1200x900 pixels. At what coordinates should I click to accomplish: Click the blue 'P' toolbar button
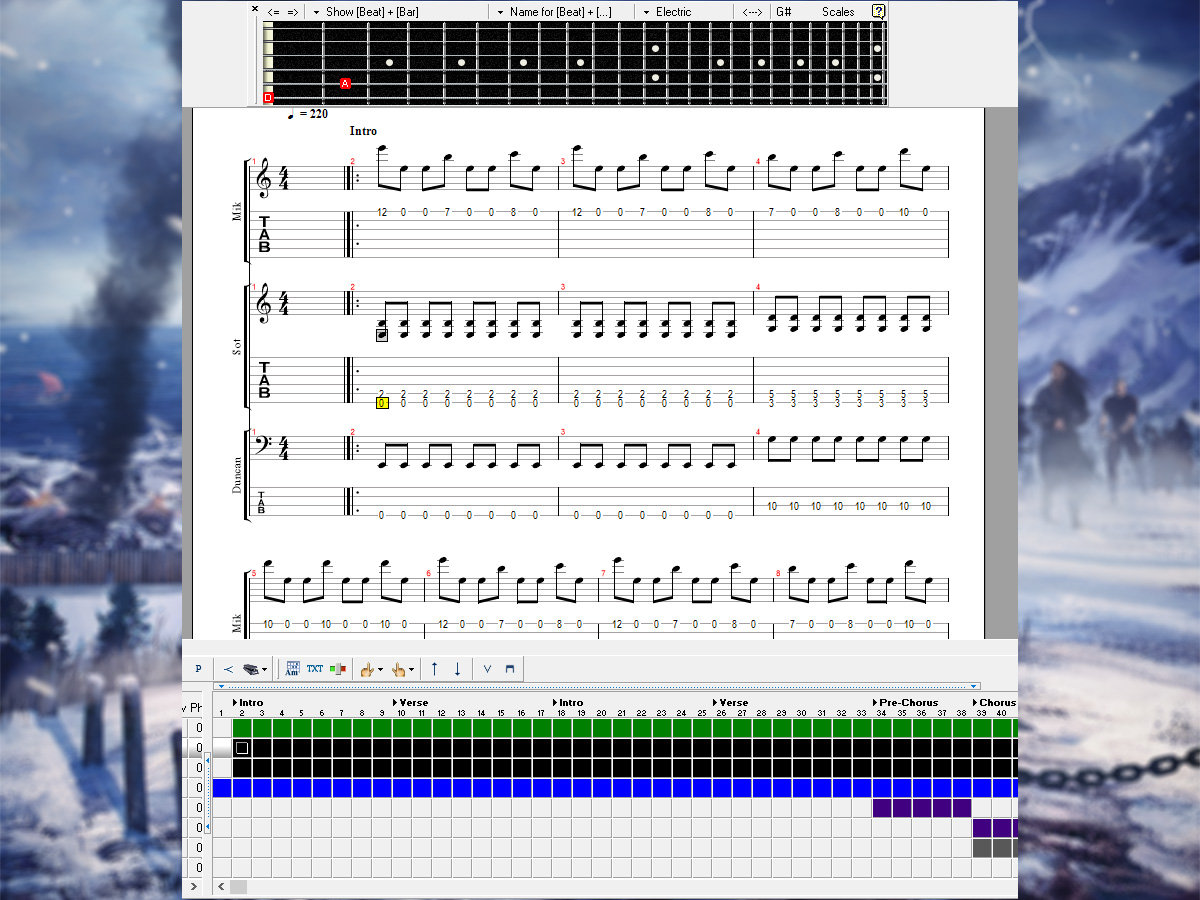click(198, 669)
